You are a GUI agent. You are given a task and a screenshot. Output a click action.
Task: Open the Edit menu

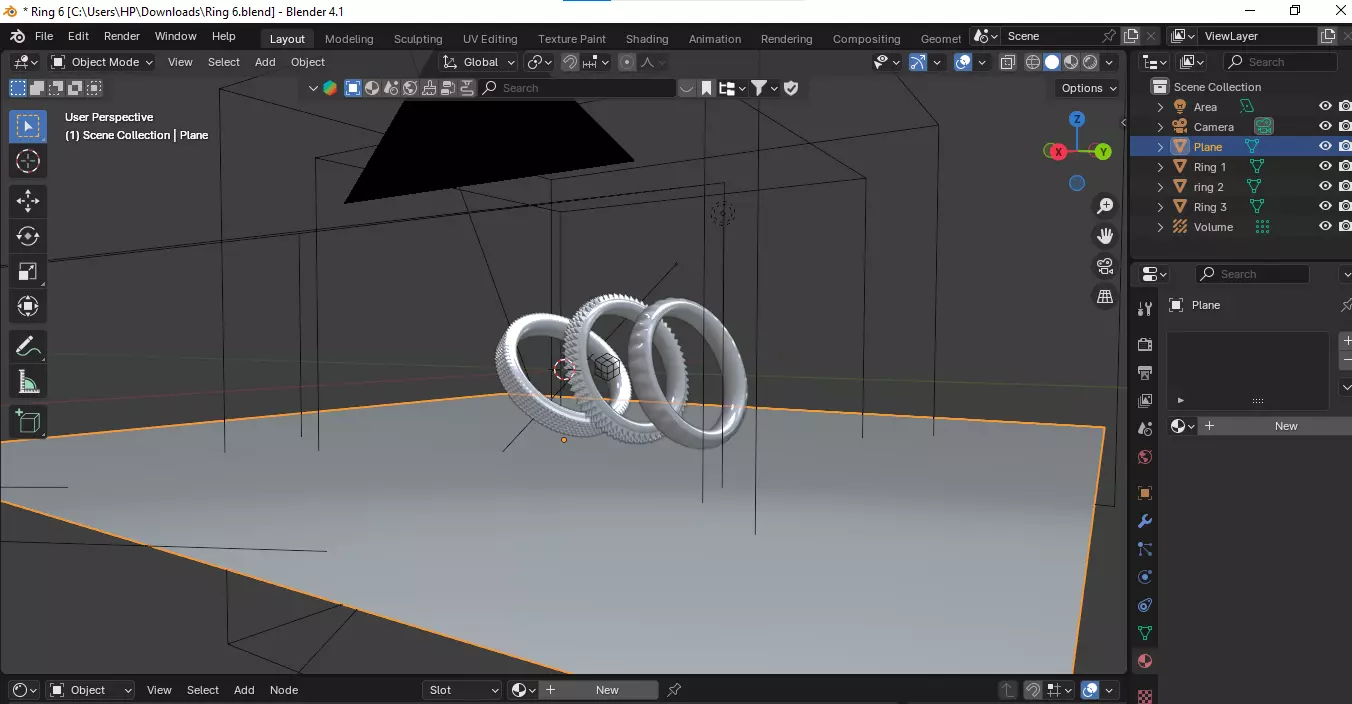(x=78, y=36)
